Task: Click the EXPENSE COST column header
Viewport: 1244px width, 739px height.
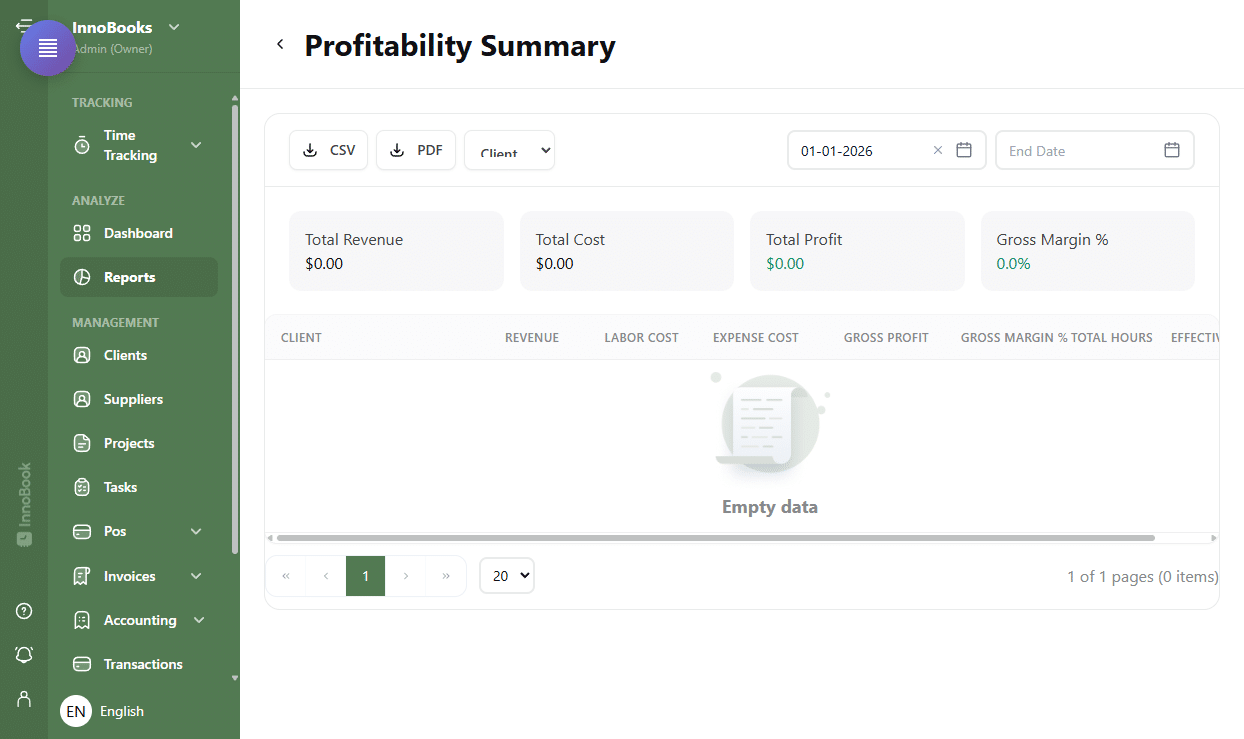Action: pos(756,338)
